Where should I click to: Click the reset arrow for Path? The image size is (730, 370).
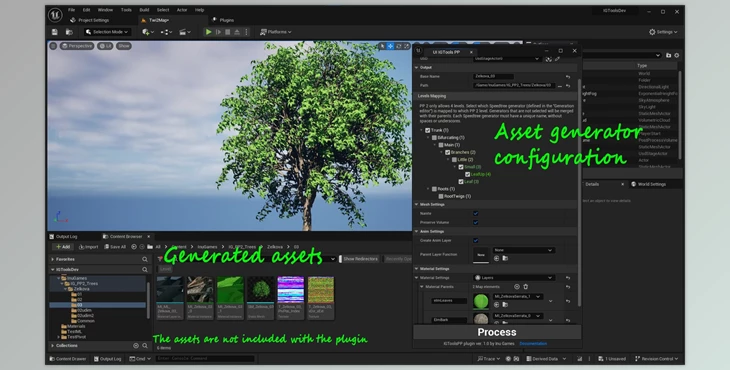568,86
